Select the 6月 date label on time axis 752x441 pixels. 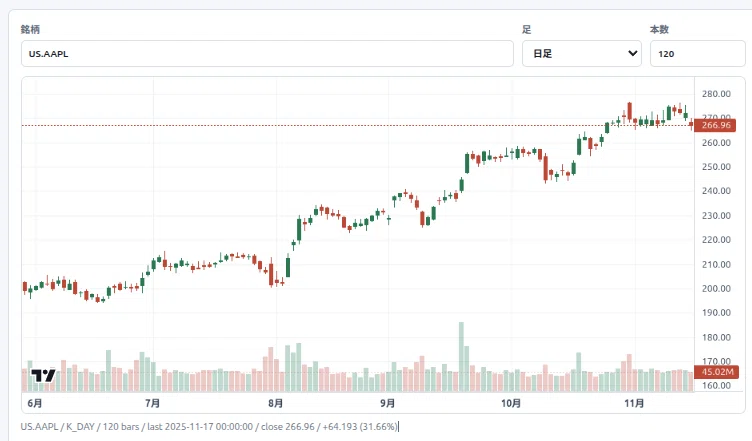(x=35, y=403)
